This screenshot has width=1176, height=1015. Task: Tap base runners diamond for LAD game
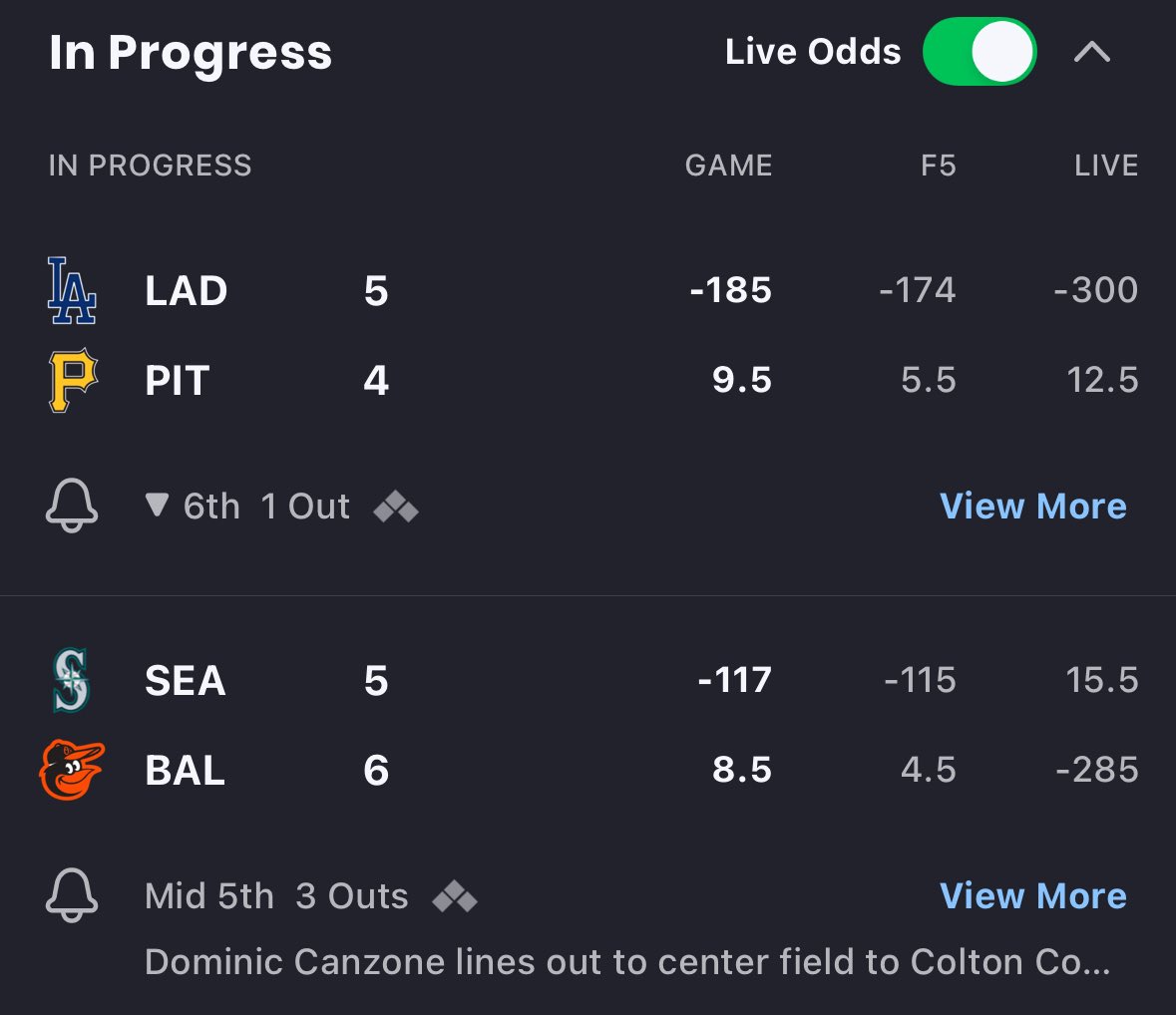tap(396, 507)
